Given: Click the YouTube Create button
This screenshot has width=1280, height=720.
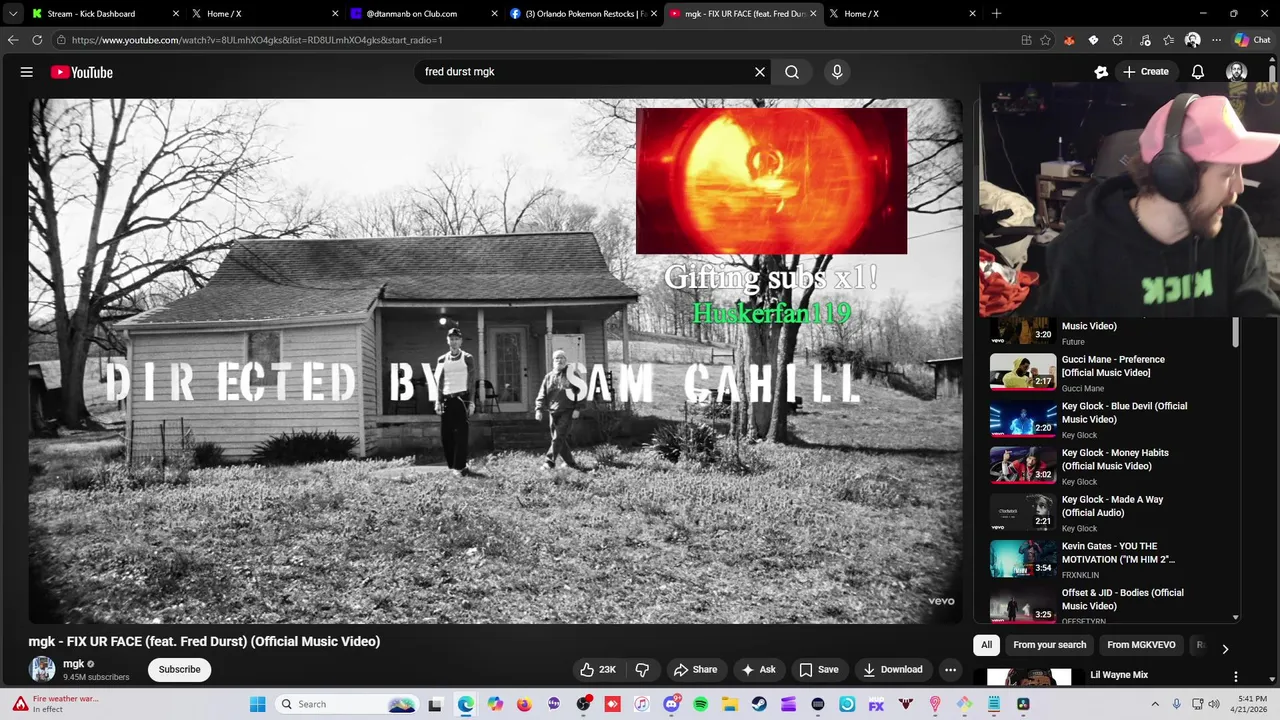Looking at the screenshot, I should pyautogui.click(x=1145, y=72).
